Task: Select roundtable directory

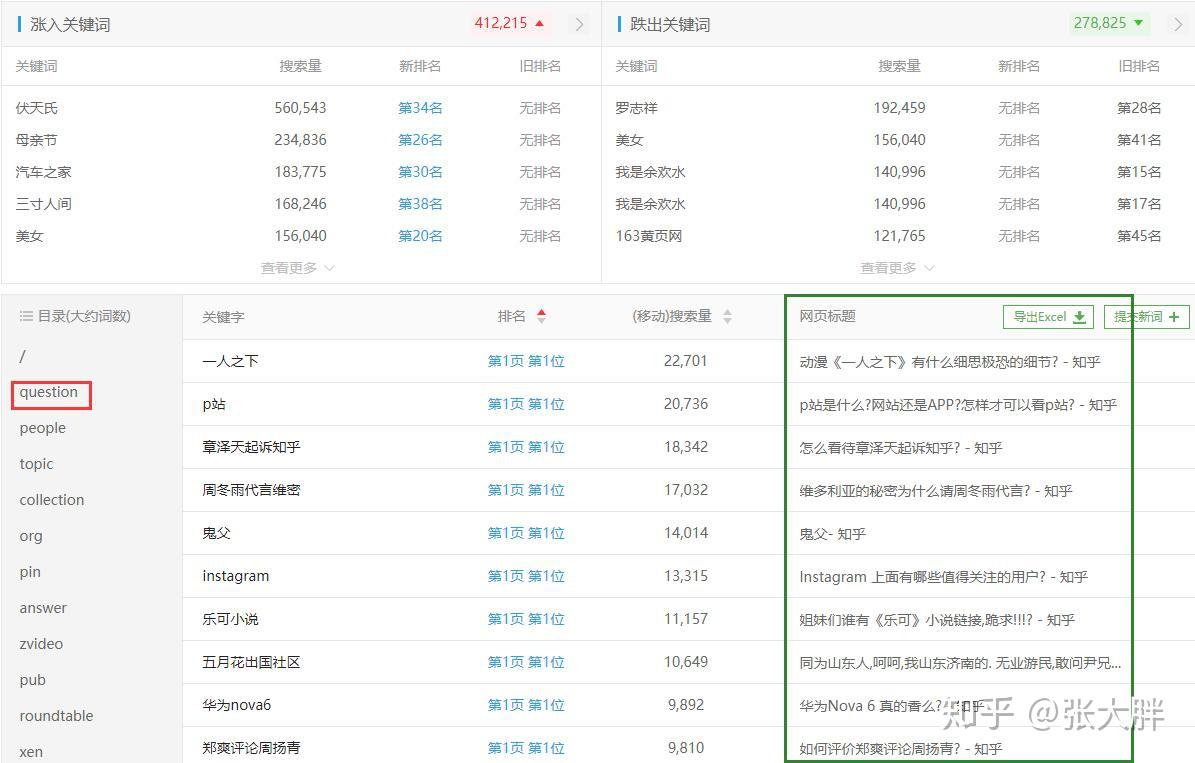Action: tap(56, 716)
